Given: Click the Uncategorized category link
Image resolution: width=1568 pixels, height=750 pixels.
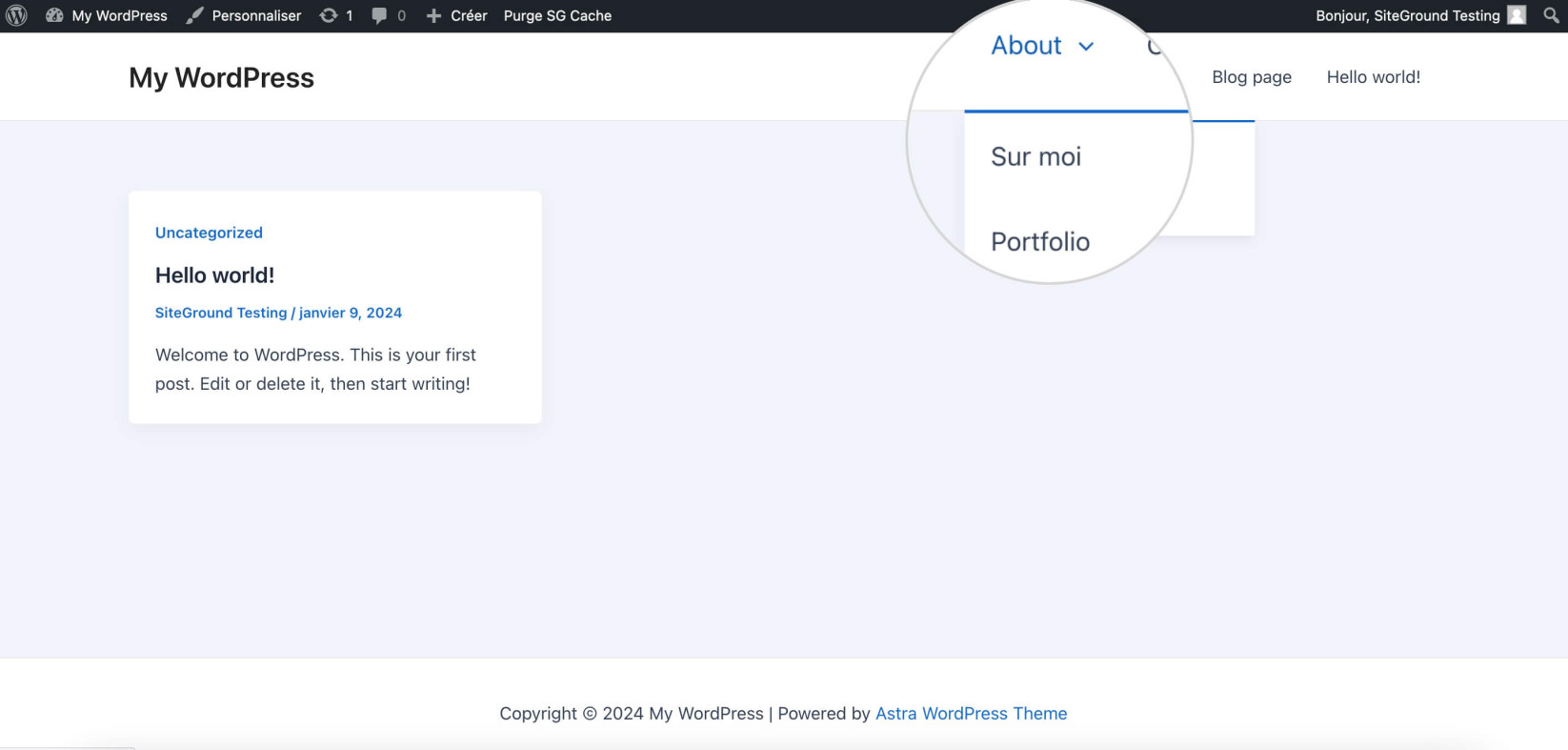Looking at the screenshot, I should (x=209, y=233).
